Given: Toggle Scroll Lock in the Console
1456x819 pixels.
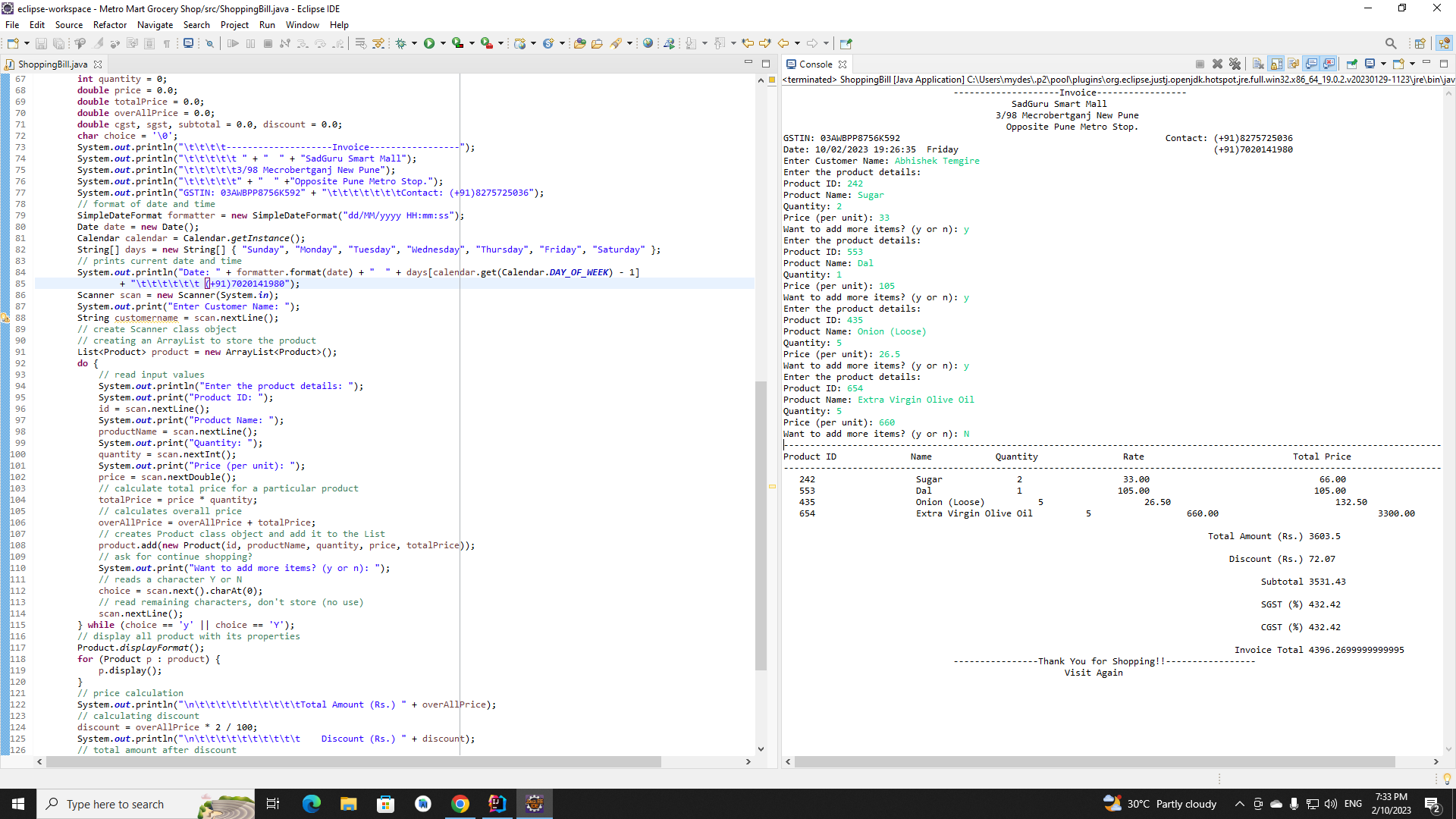Looking at the screenshot, I should coord(1275,64).
